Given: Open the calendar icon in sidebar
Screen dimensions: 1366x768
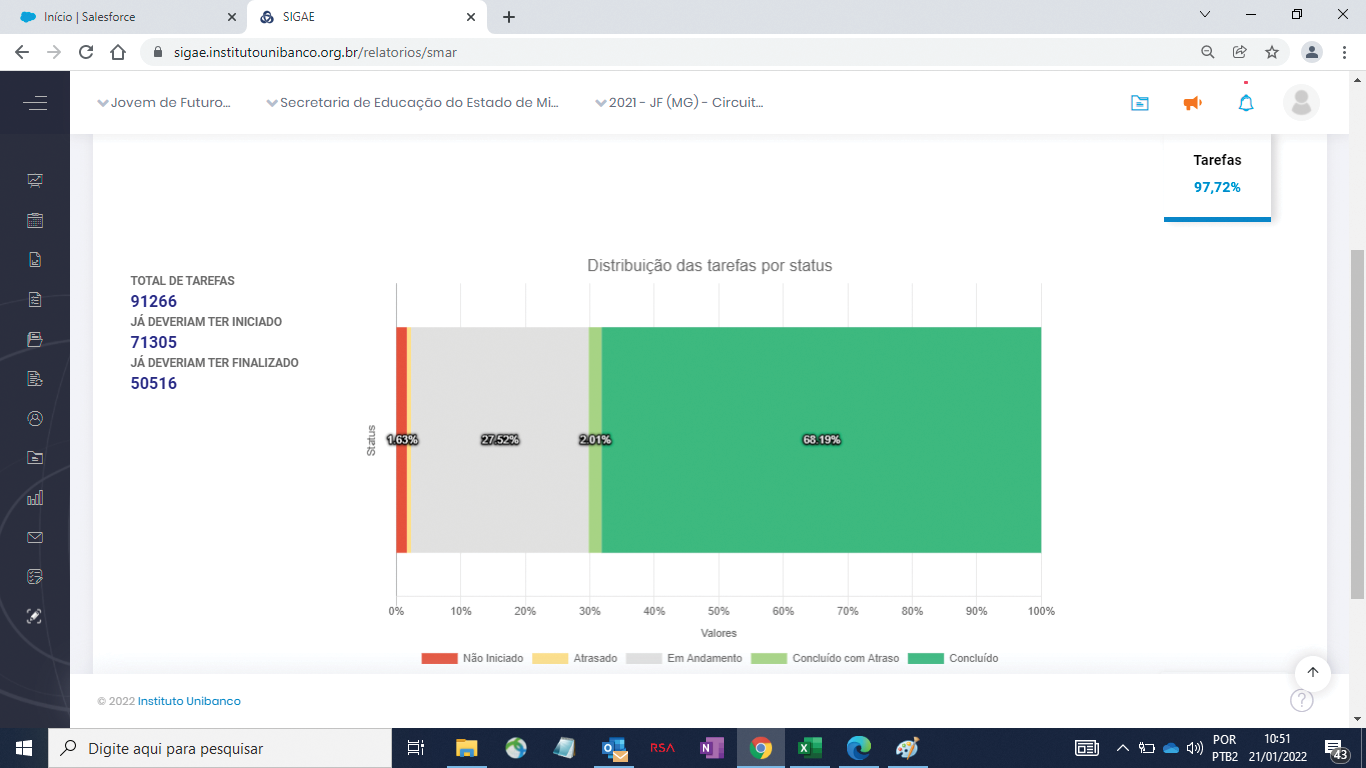Looking at the screenshot, I should 35,221.
